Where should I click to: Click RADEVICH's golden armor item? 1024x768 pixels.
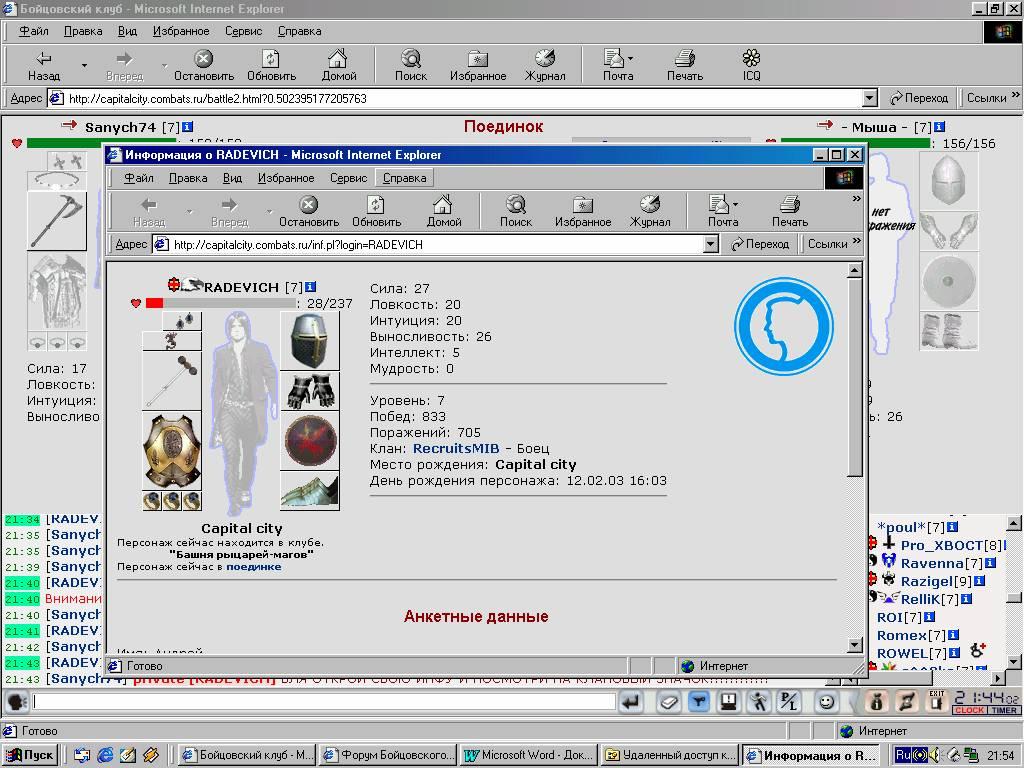[x=172, y=451]
